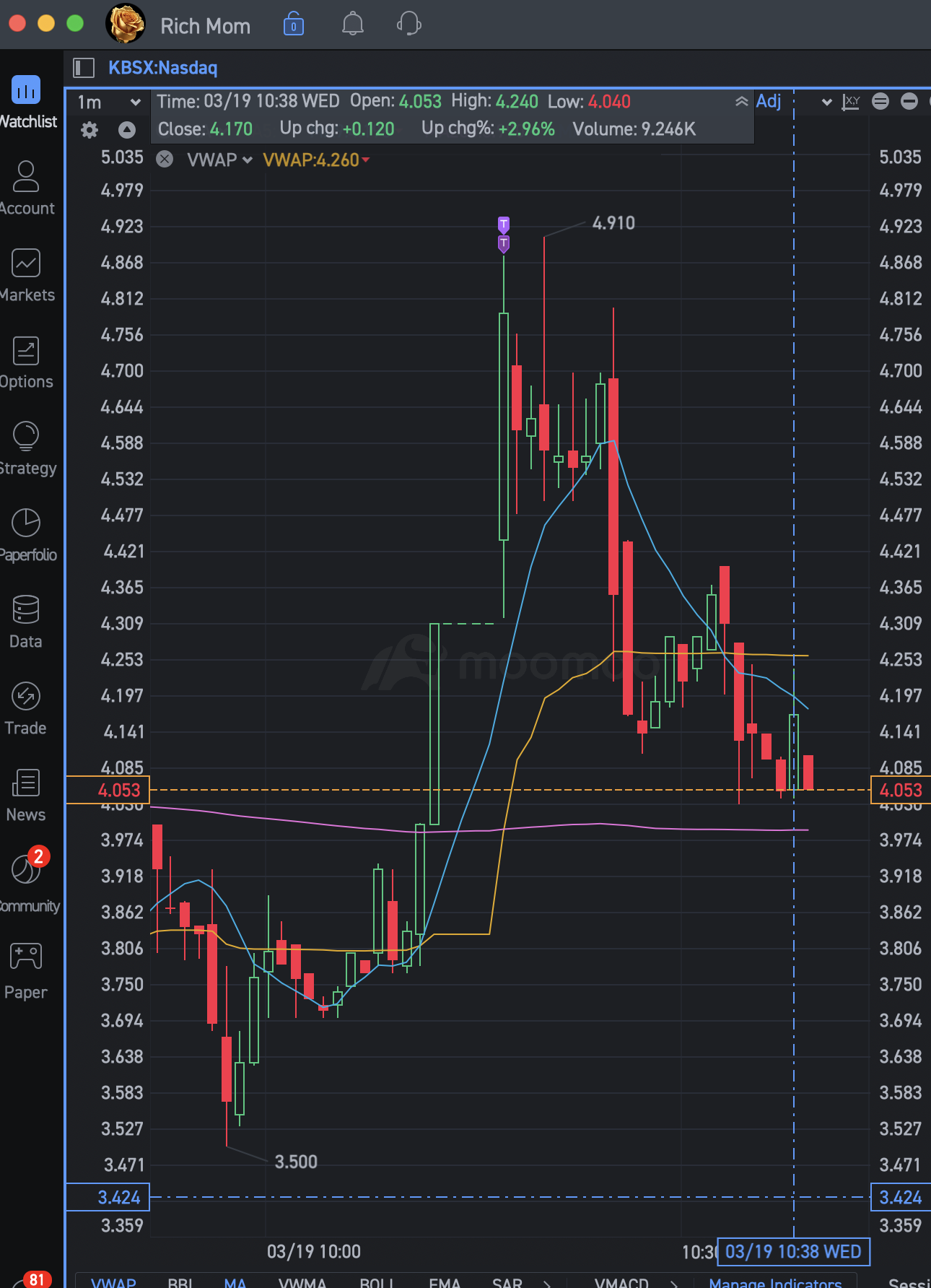Toggle the BBI indicator tab
This screenshot has height=1288, width=931.
[180, 1282]
